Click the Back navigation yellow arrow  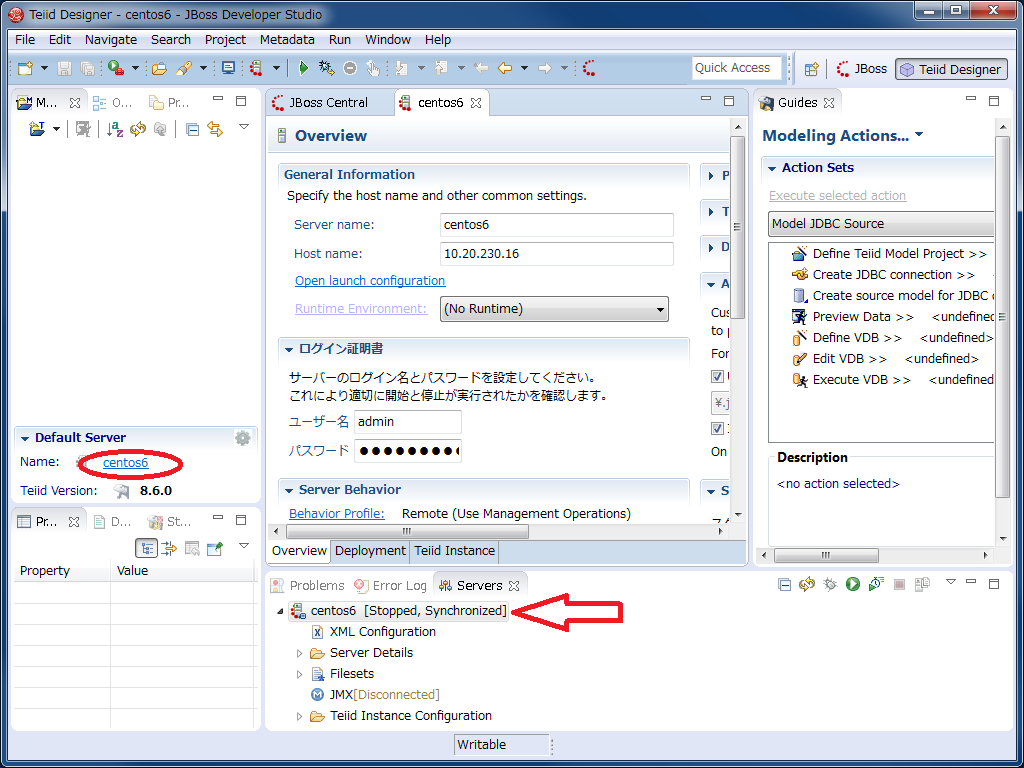[504, 68]
